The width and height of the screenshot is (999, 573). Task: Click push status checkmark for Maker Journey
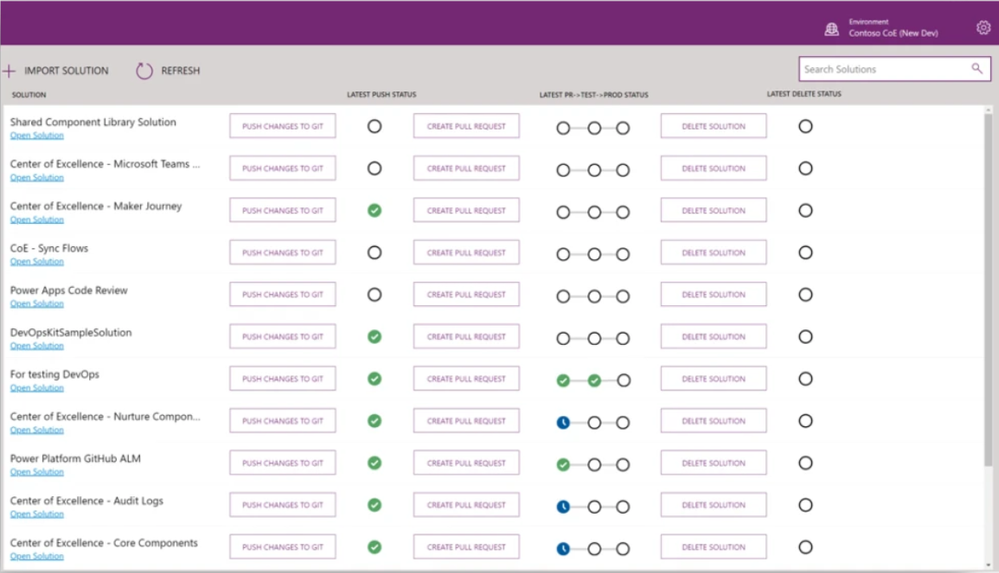coord(375,210)
